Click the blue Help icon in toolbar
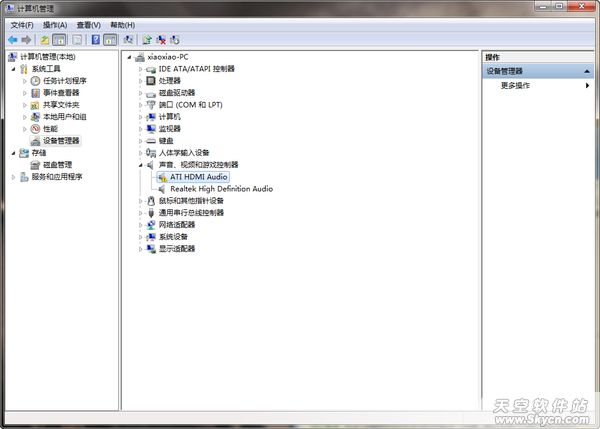 coord(94,40)
